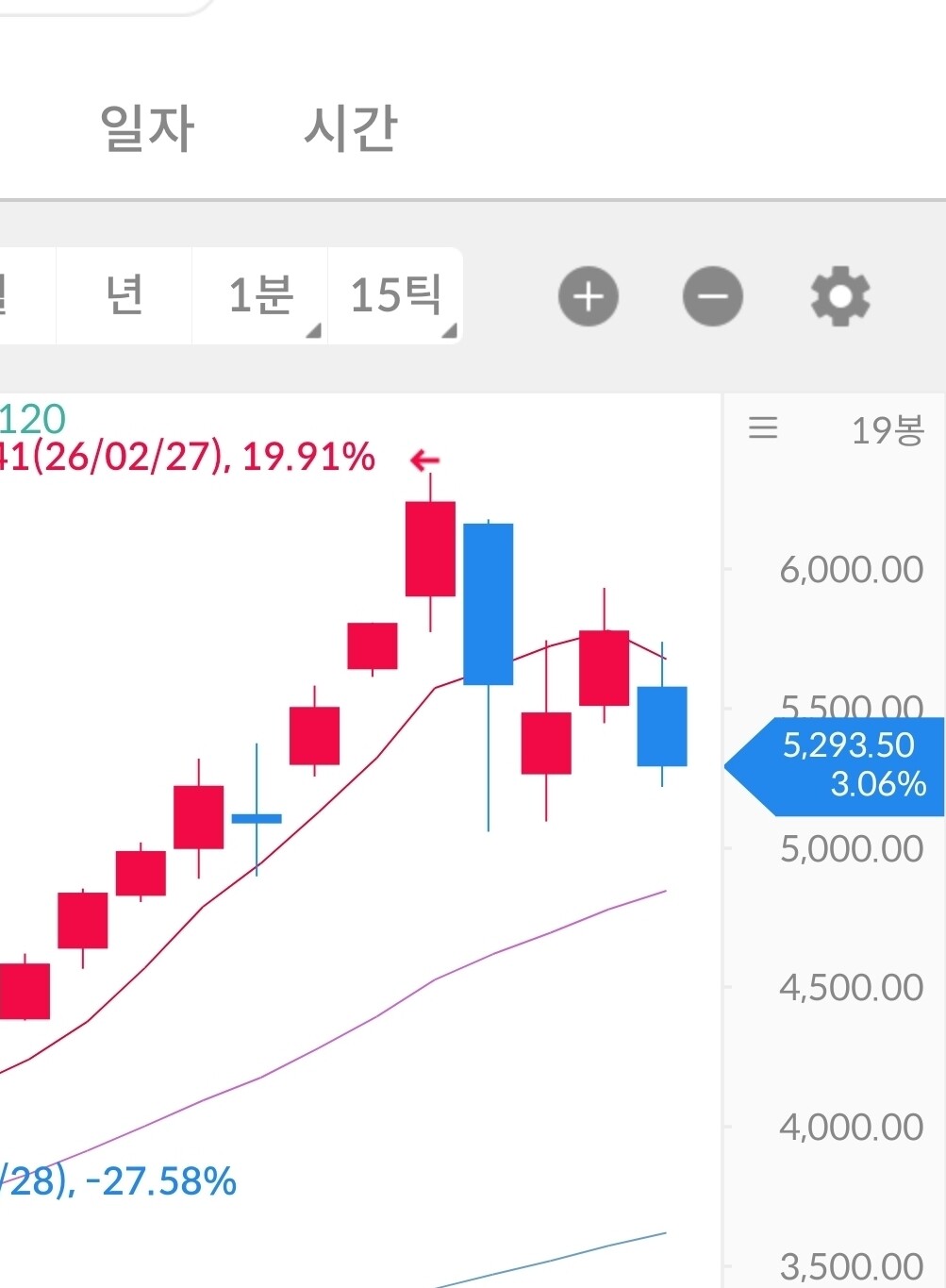Switch to the 일자 tab
The height and width of the screenshot is (1288, 946).
pos(147,128)
